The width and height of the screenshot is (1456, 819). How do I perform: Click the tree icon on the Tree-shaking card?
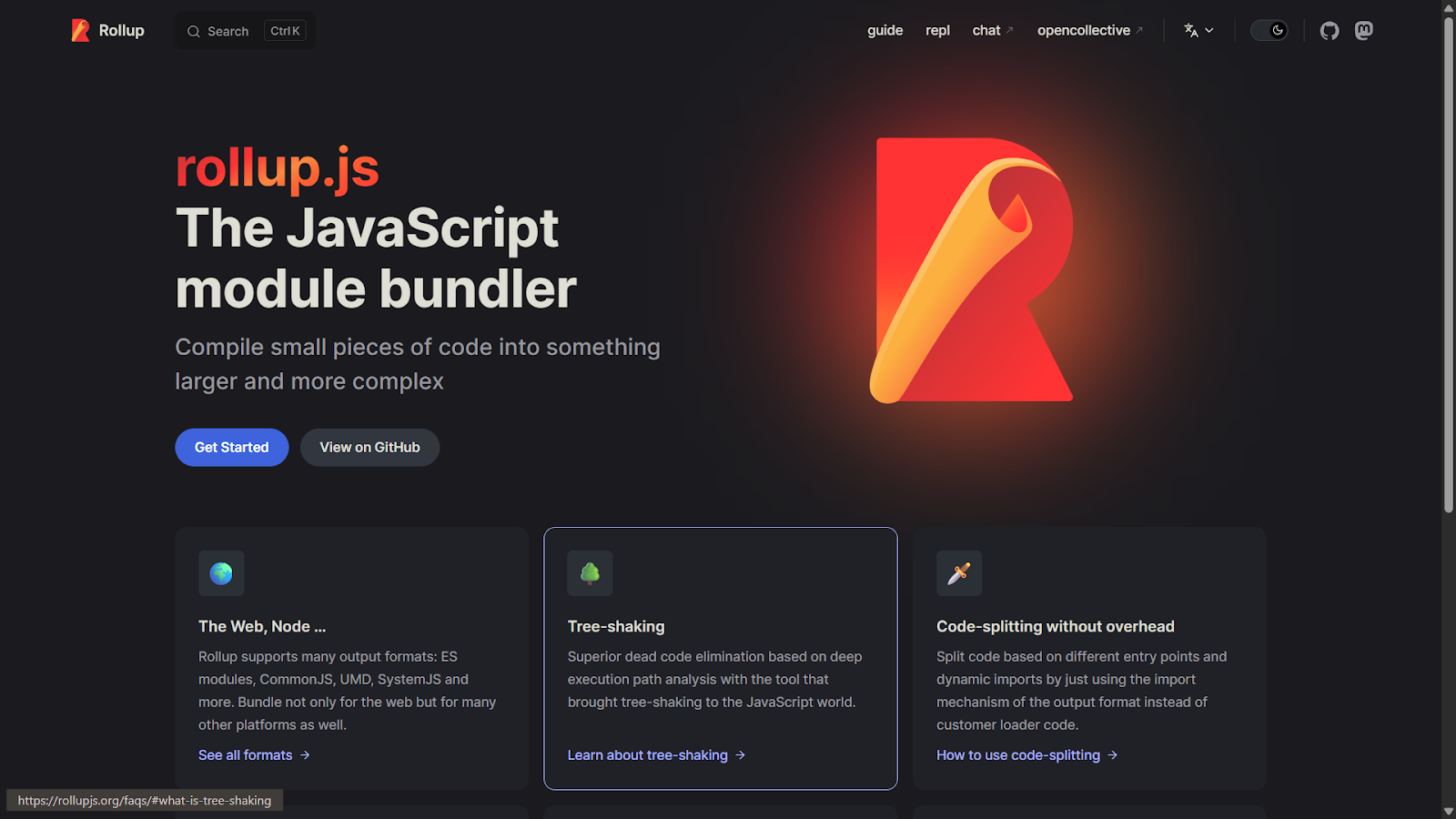[x=590, y=573]
